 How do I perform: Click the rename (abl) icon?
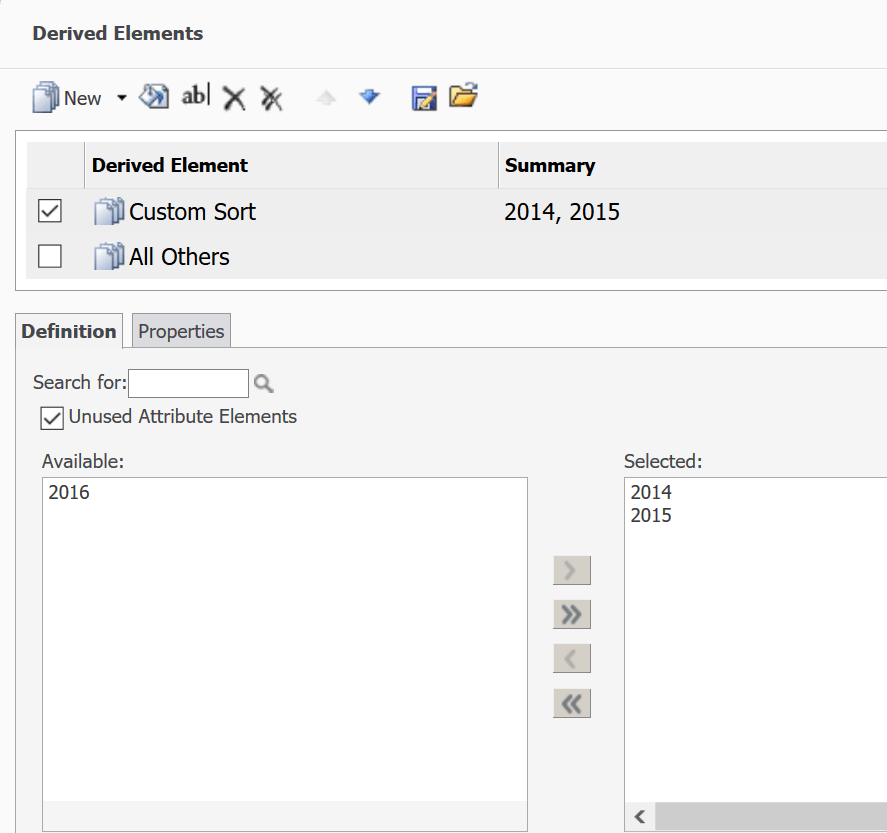point(196,96)
